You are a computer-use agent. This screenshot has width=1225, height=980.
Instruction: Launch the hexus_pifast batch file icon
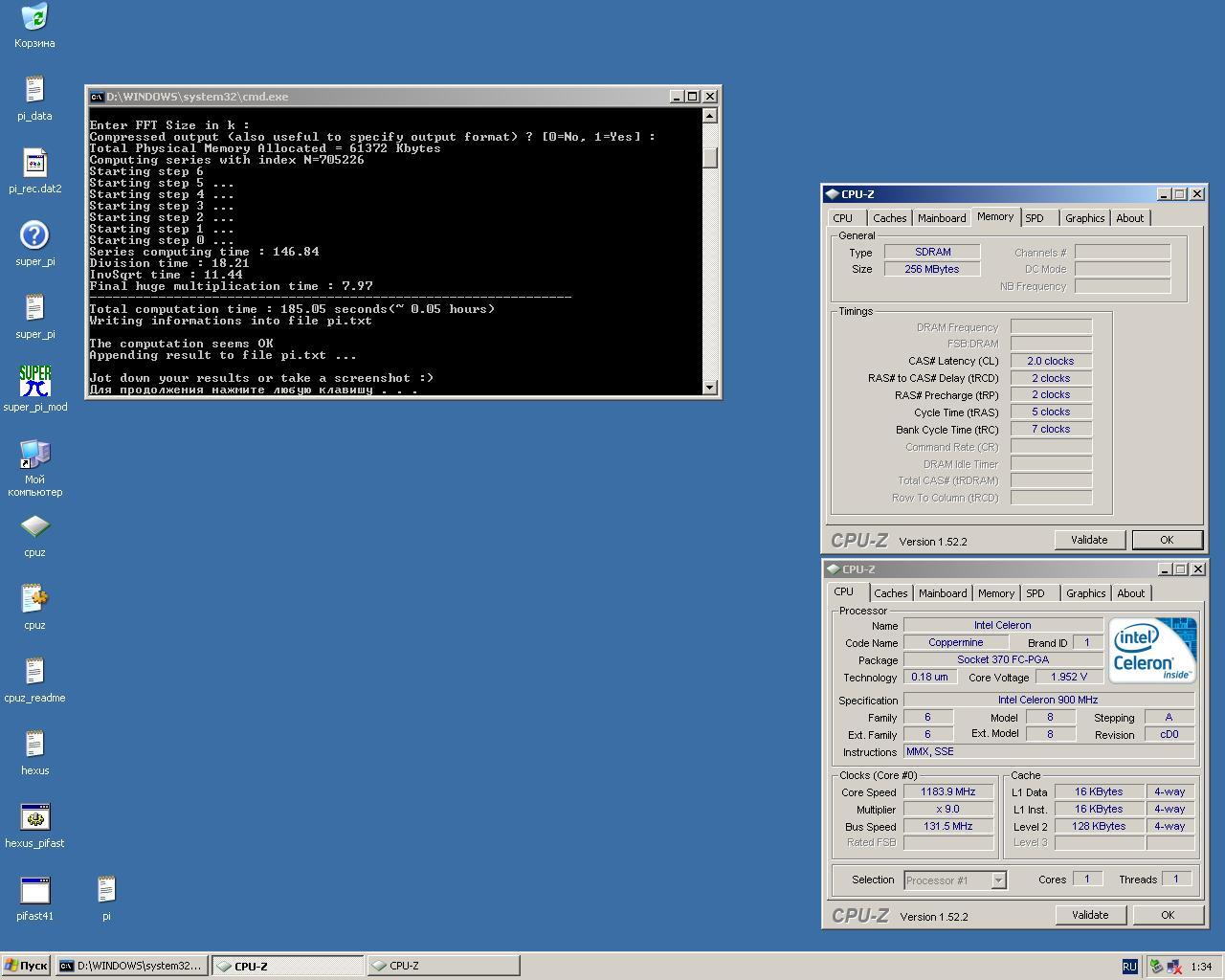[x=34, y=817]
